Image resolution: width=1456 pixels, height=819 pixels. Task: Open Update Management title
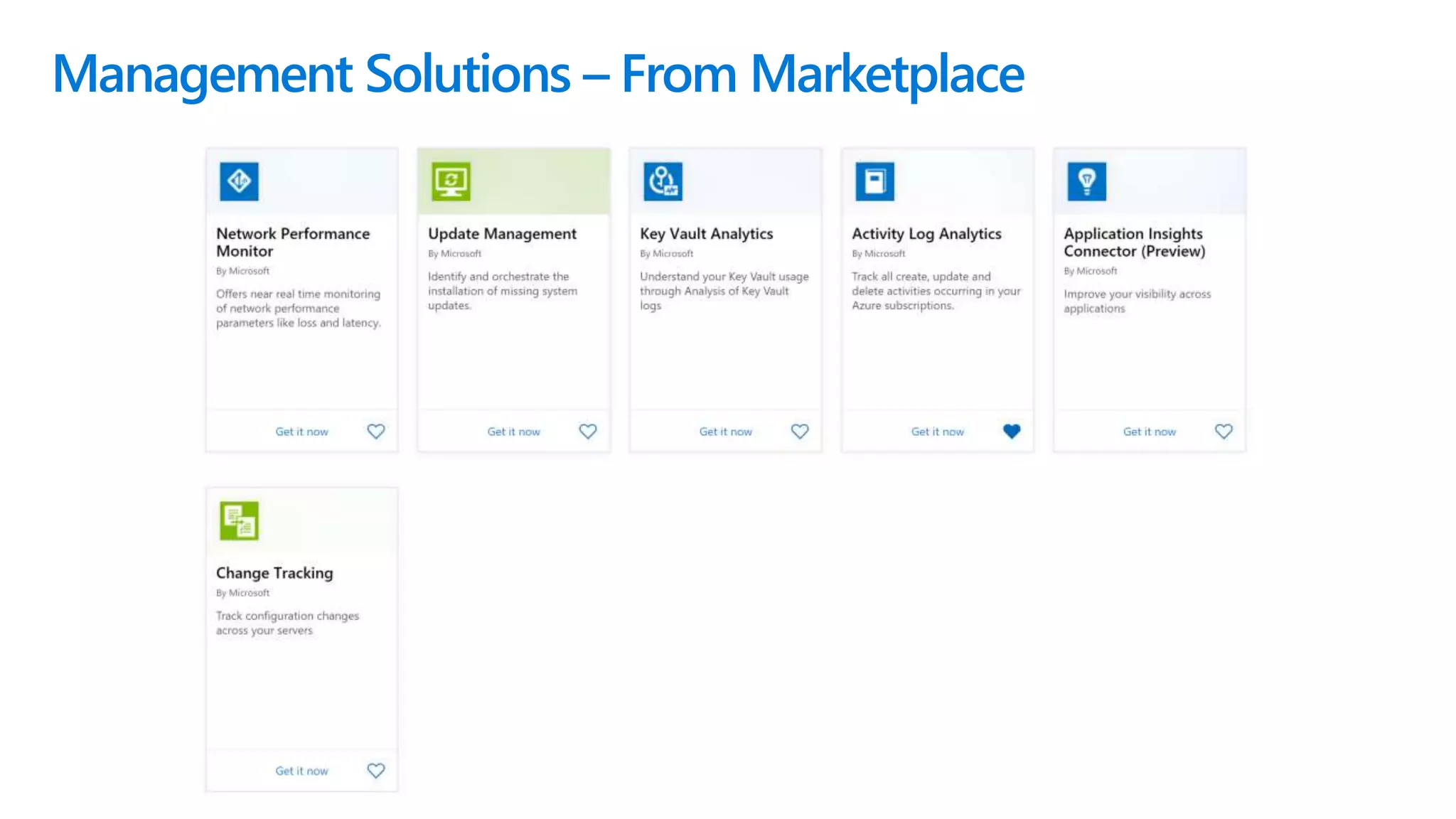(x=502, y=234)
